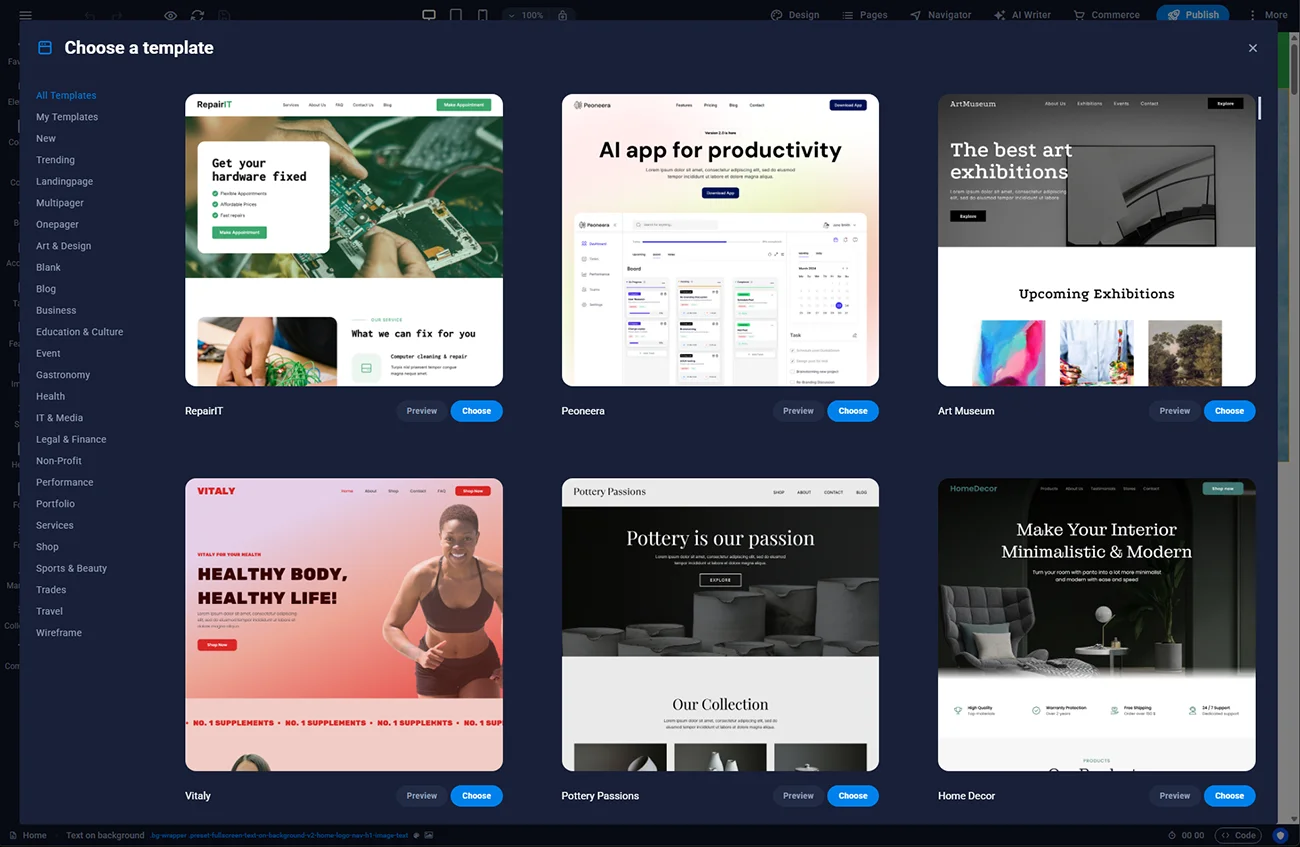Screen dimensions: 1300x847
Task: Open the More options menu
Action: pyautogui.click(x=1267, y=15)
